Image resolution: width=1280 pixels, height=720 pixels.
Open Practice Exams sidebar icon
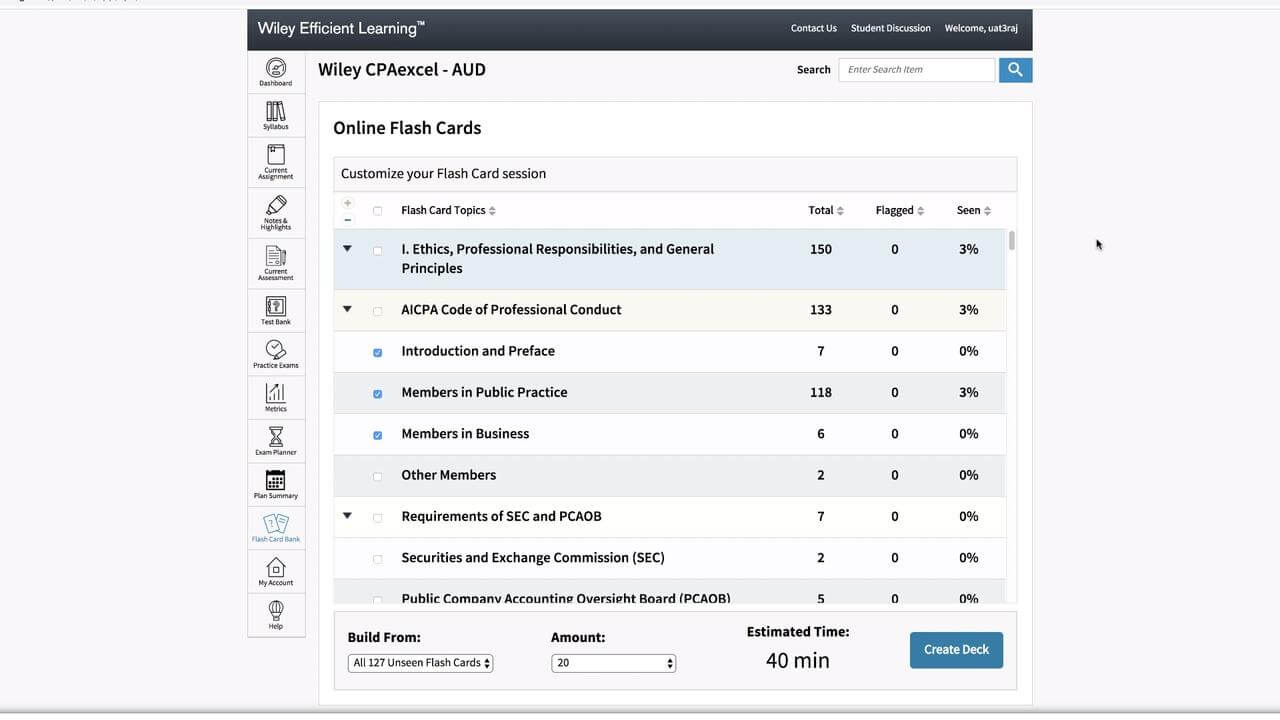pyautogui.click(x=276, y=353)
